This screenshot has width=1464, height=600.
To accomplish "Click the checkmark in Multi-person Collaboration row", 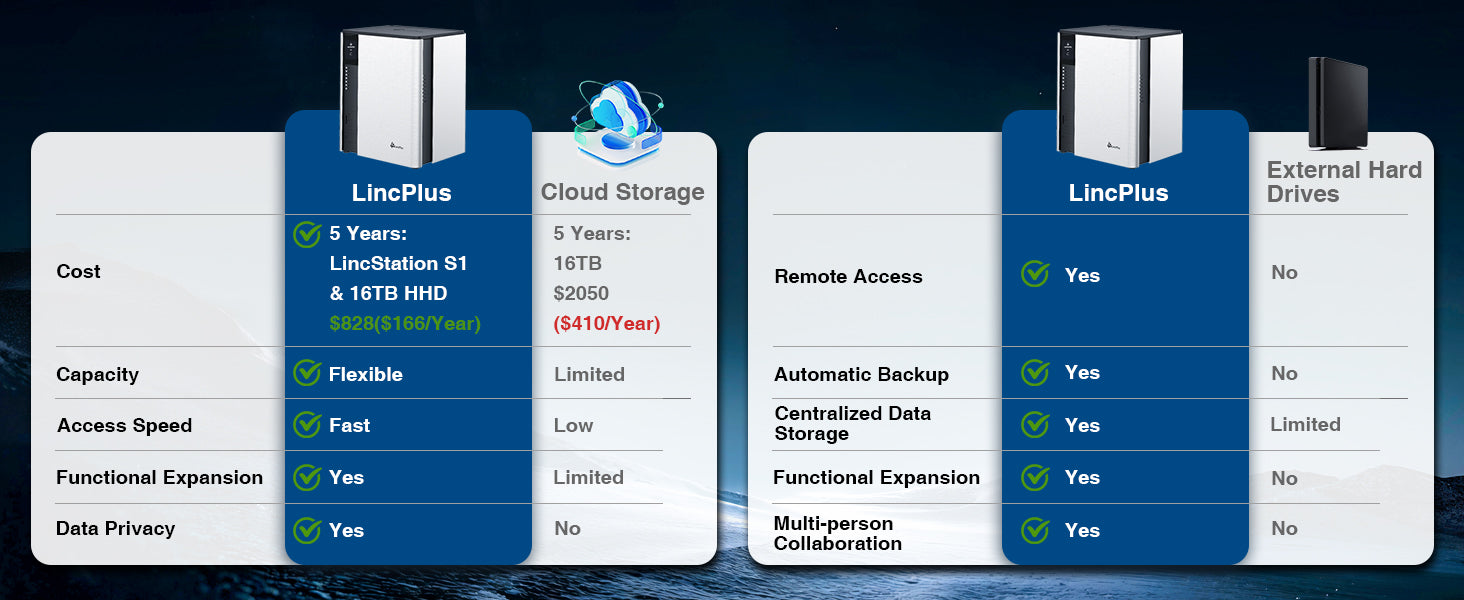I will coord(1035,530).
